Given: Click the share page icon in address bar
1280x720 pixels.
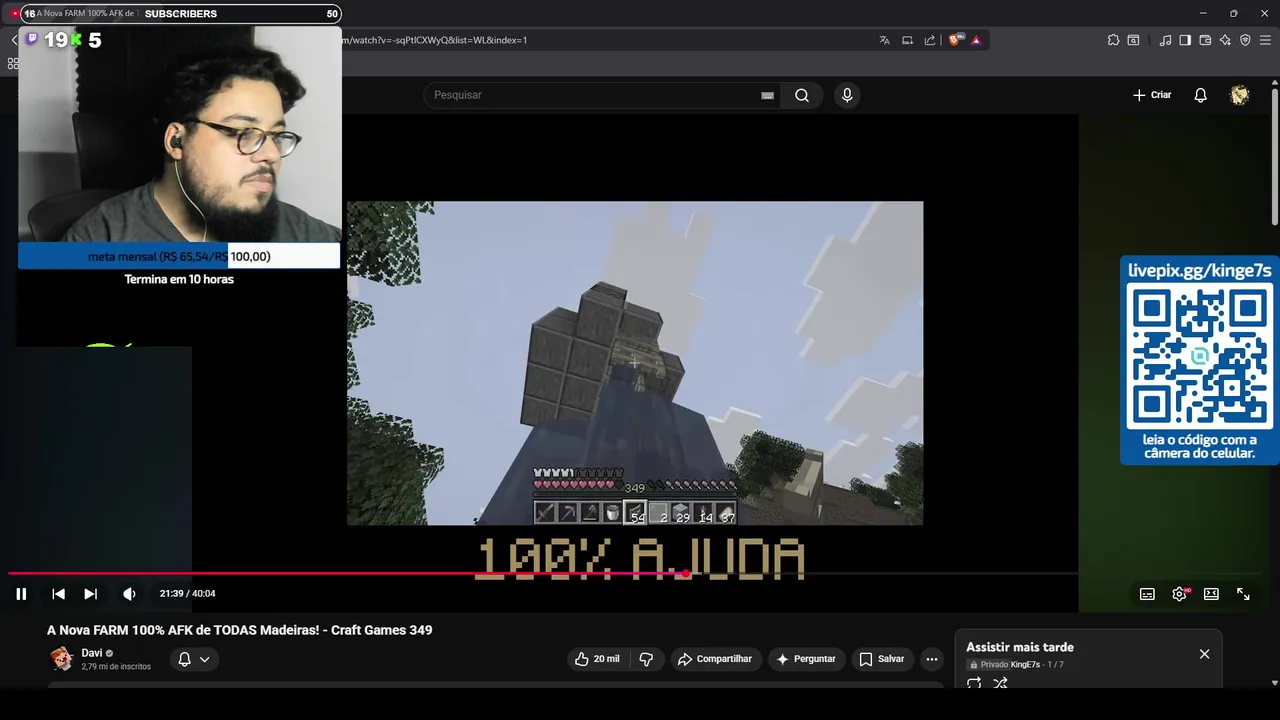Looking at the screenshot, I should [x=930, y=40].
